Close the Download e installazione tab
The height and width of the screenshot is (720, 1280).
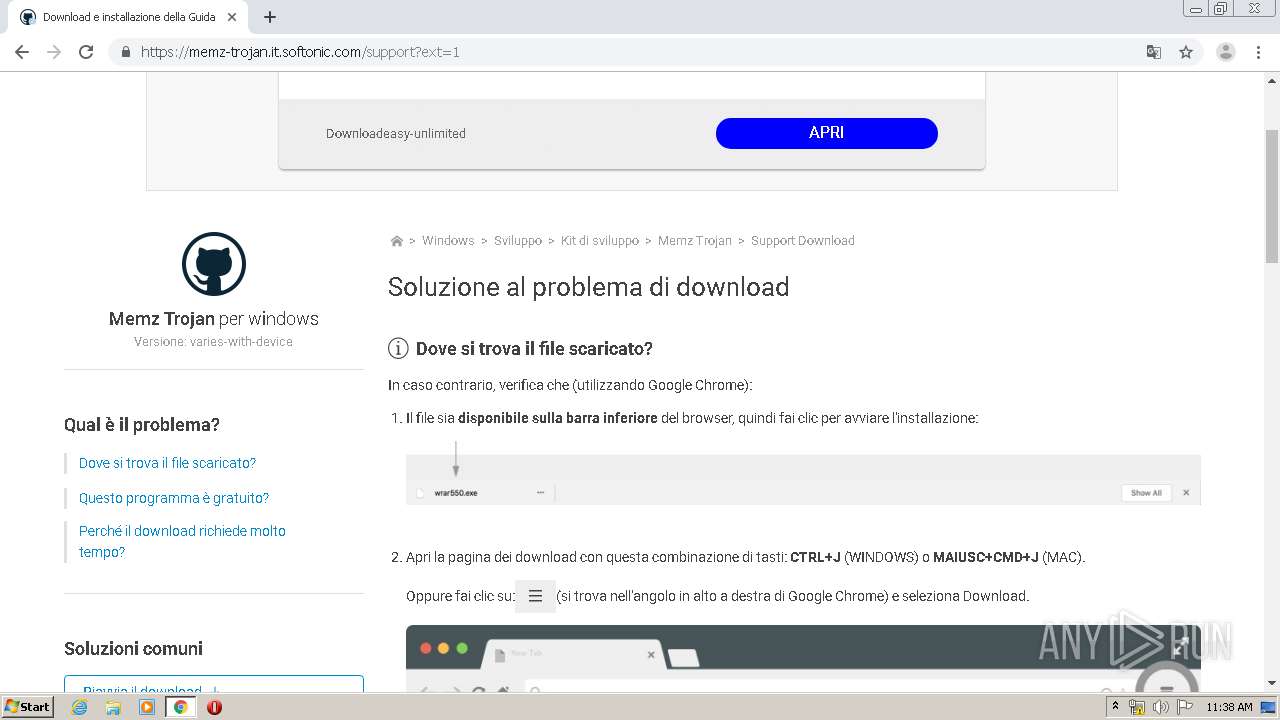click(232, 17)
